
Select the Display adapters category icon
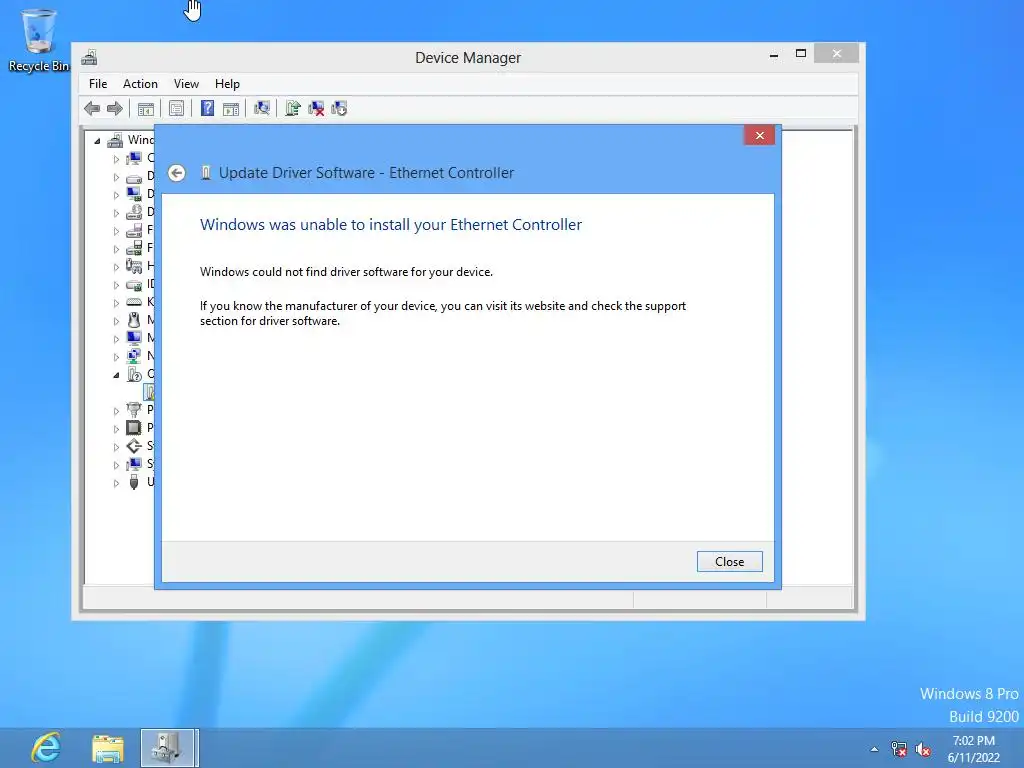134,194
